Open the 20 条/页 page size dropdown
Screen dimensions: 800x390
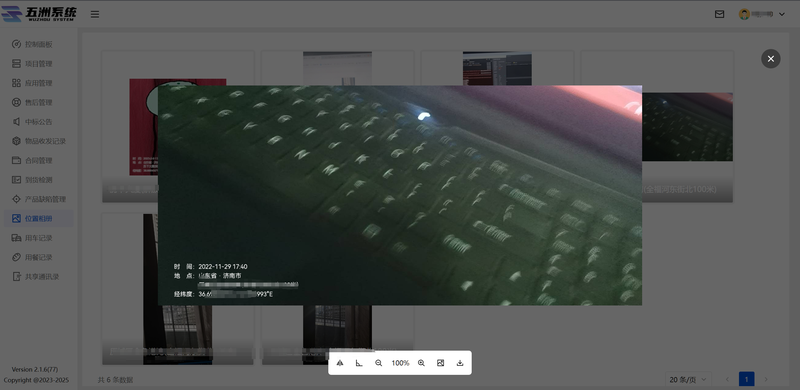(688, 379)
